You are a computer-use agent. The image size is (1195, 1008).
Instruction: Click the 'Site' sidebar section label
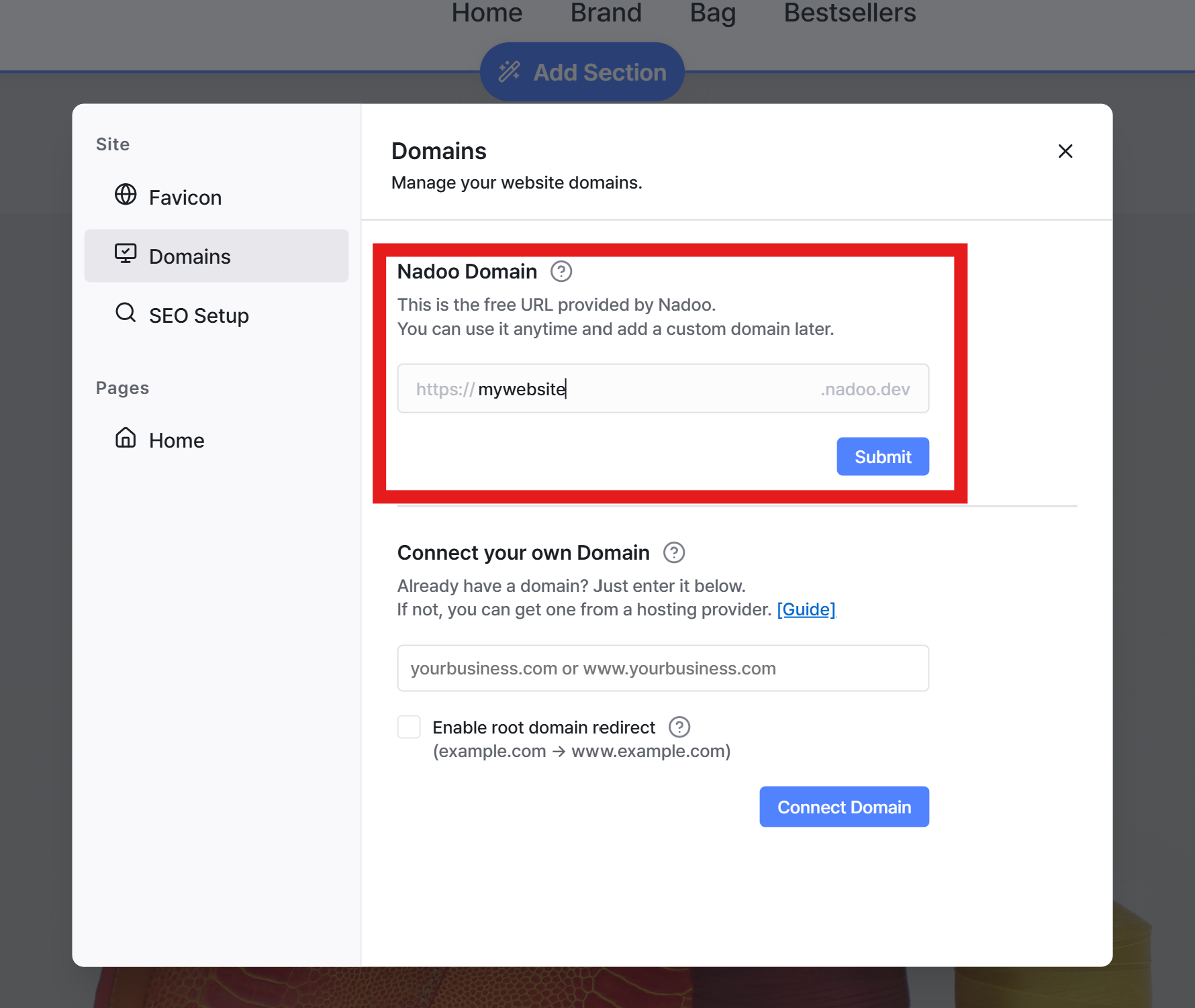click(x=113, y=144)
